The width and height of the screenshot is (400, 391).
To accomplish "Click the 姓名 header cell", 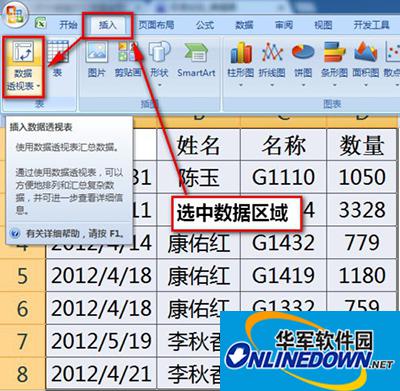I will pos(199,146).
